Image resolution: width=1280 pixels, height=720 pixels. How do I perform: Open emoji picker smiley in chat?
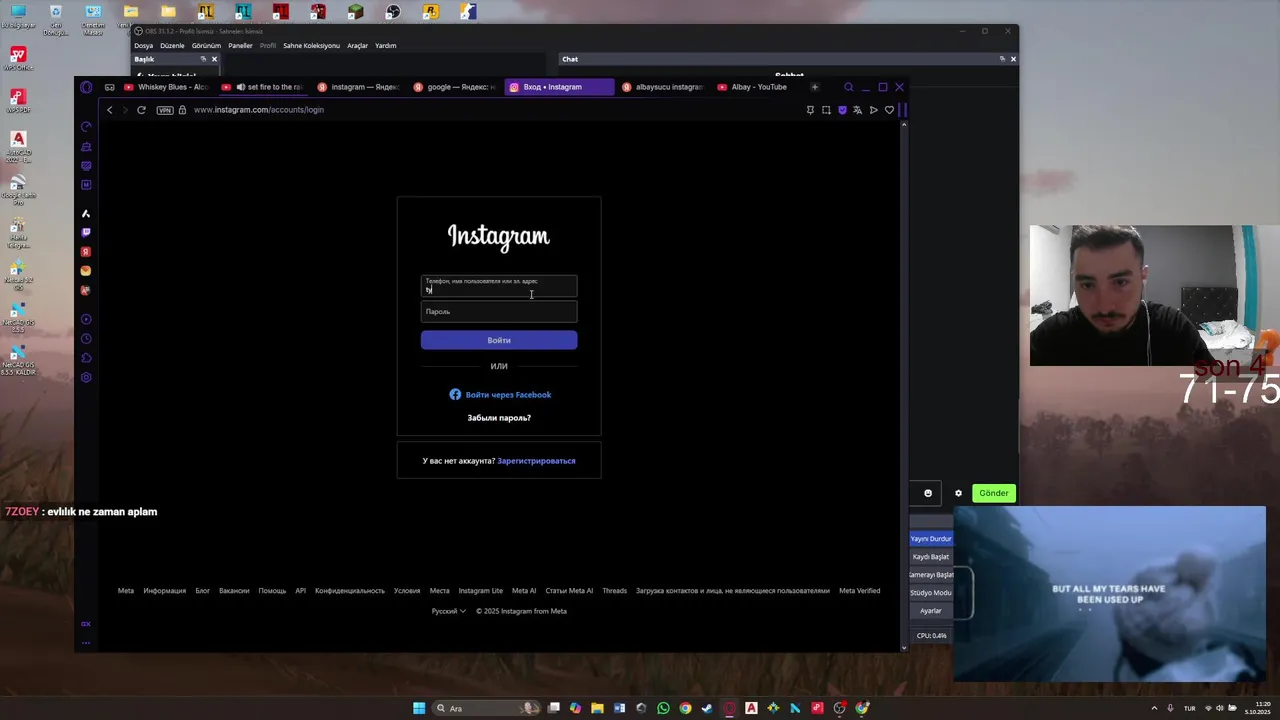click(928, 493)
